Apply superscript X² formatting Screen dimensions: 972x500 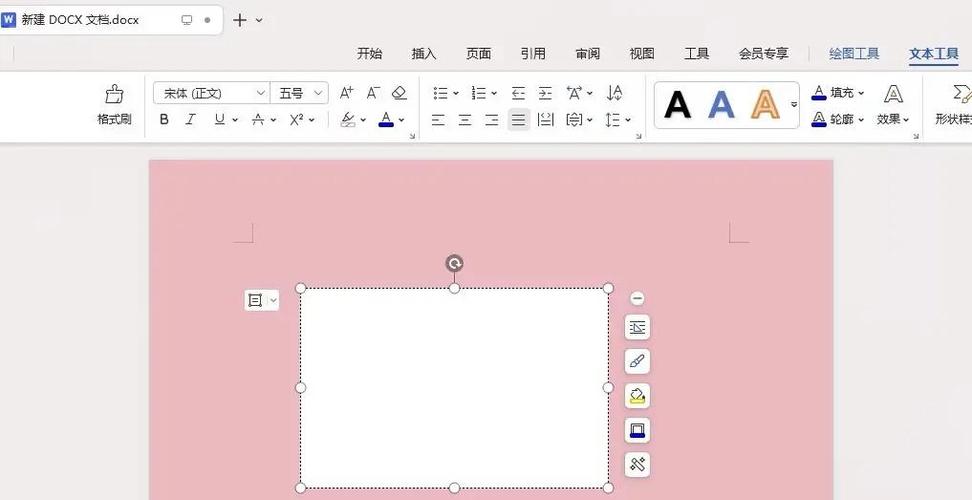[x=296, y=120]
